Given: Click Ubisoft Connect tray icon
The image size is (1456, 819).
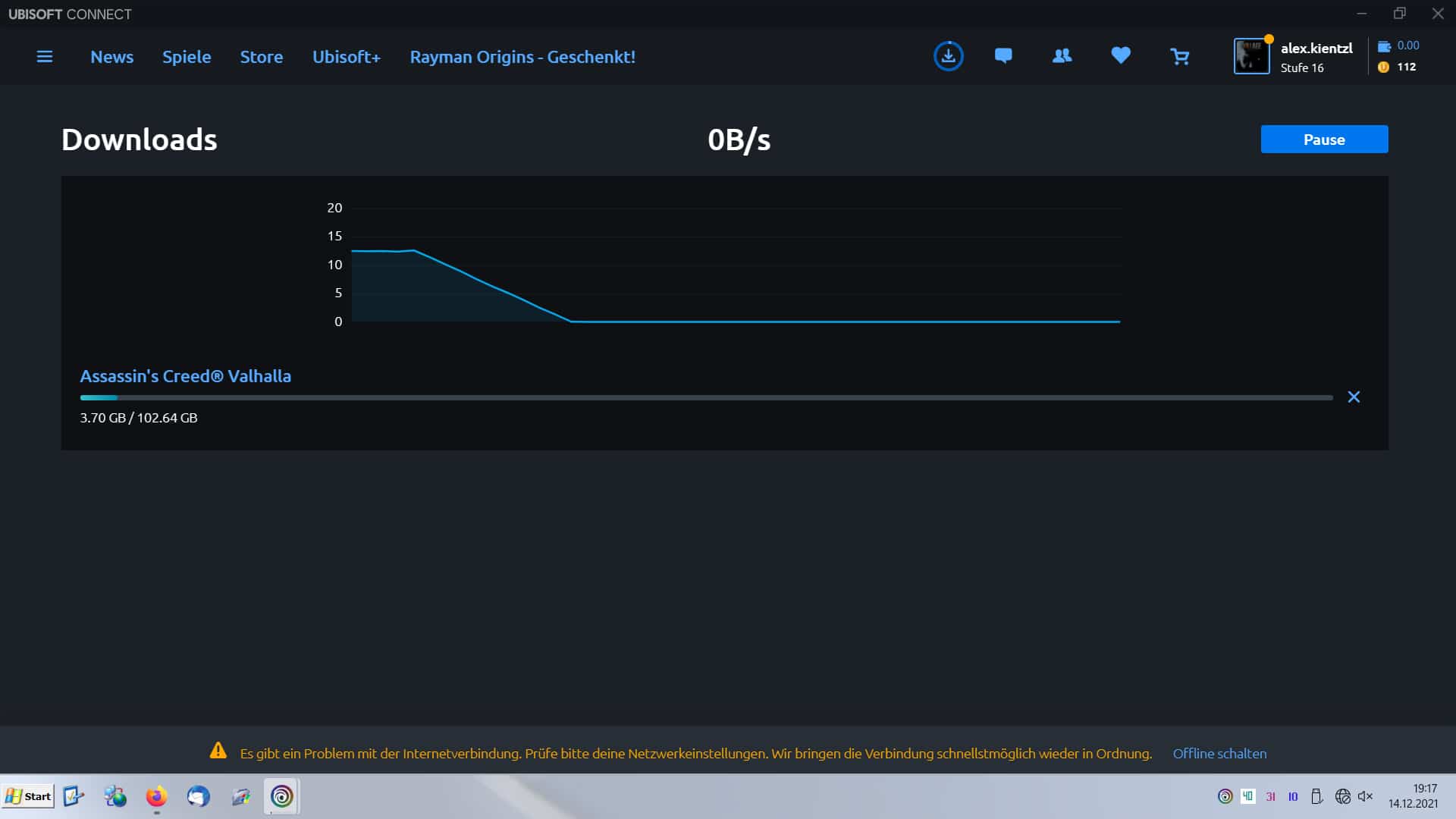Looking at the screenshot, I should pyautogui.click(x=1225, y=796).
